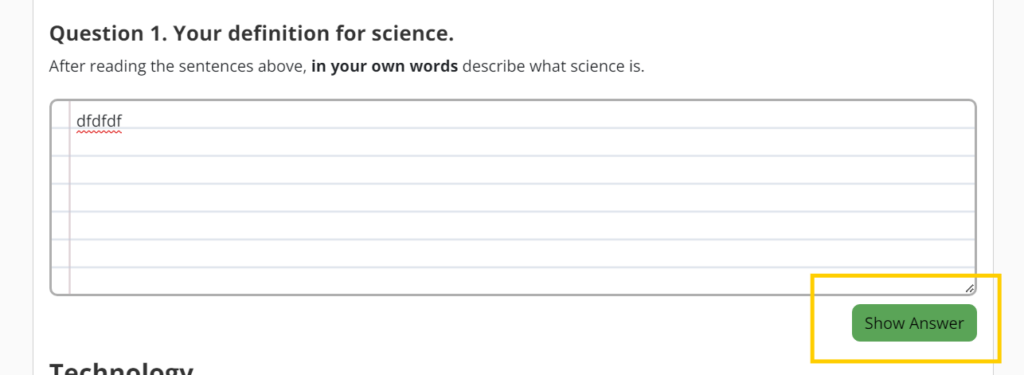Click the "Question 1. Your definition for science." heading
This screenshot has width=1024, height=375.
tap(251, 34)
